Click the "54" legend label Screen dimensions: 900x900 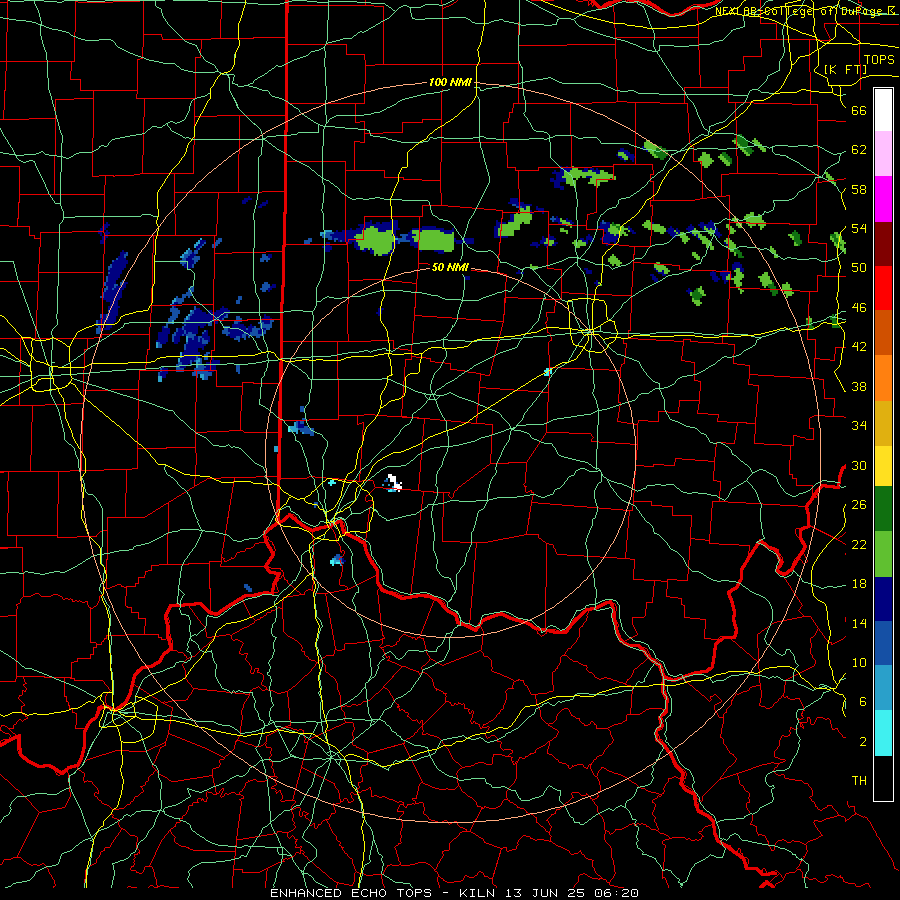pos(859,229)
